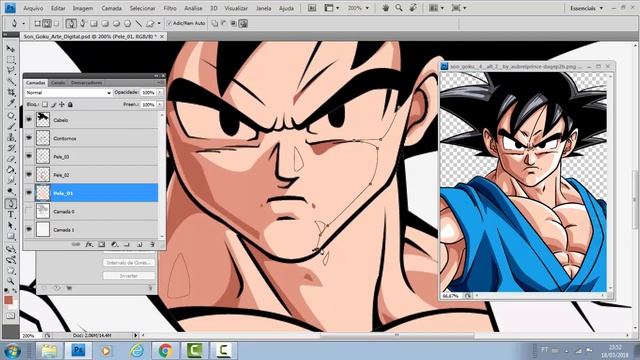The image size is (640, 360).
Task: Hide the Contornos layer
Action: pyautogui.click(x=29, y=138)
